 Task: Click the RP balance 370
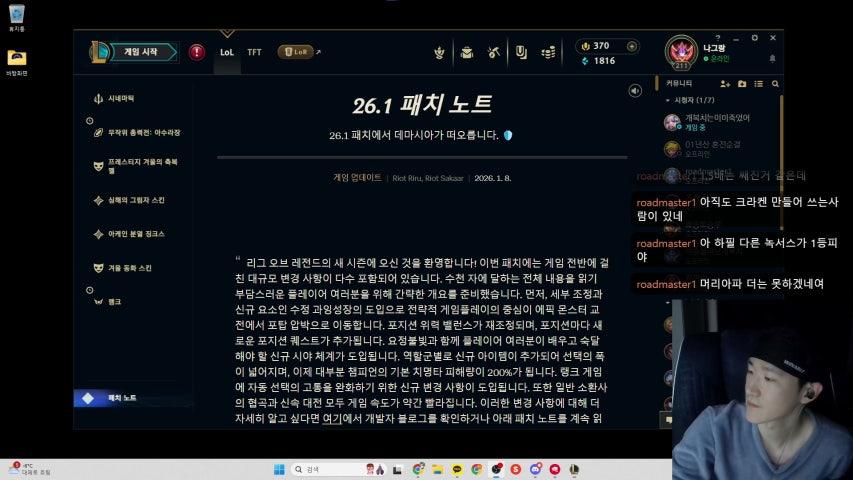(x=596, y=46)
